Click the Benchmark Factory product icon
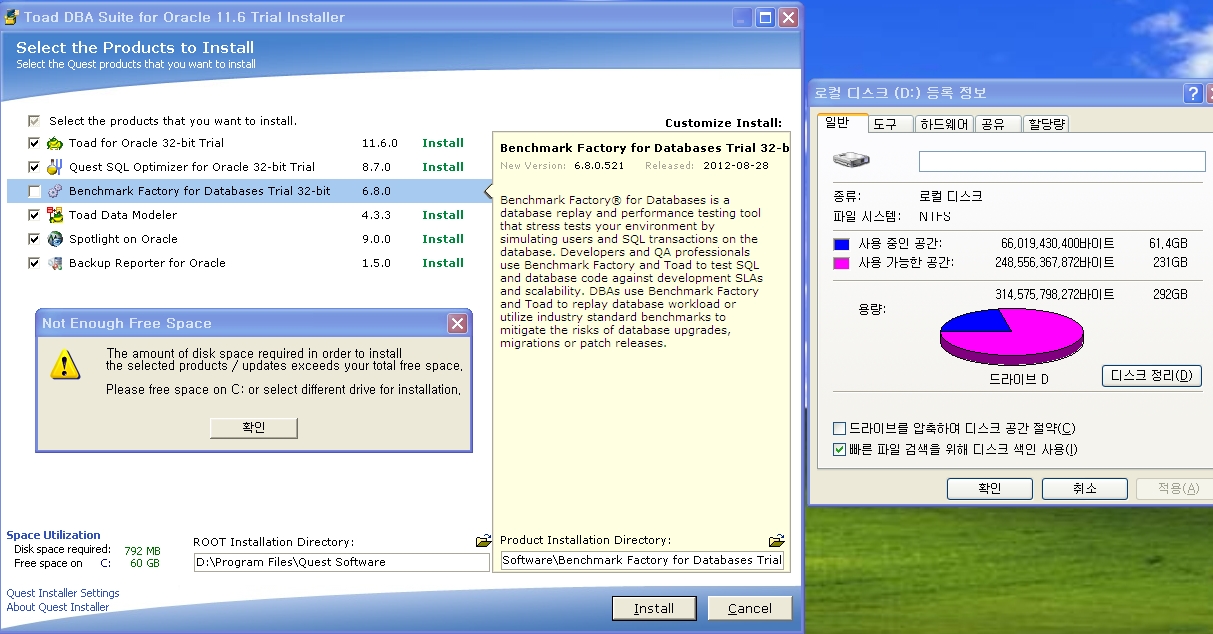1213x634 pixels. pyautogui.click(x=54, y=191)
